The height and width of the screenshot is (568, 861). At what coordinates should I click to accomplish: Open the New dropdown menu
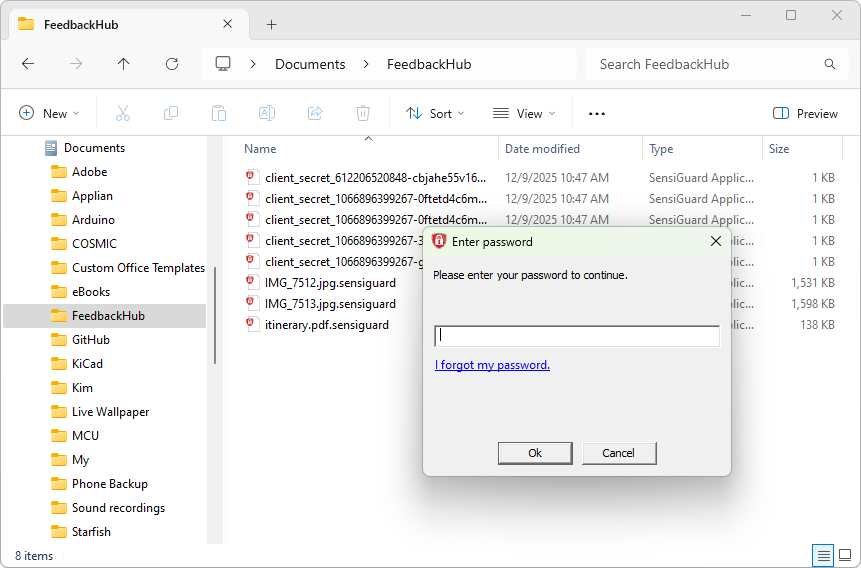click(49, 114)
